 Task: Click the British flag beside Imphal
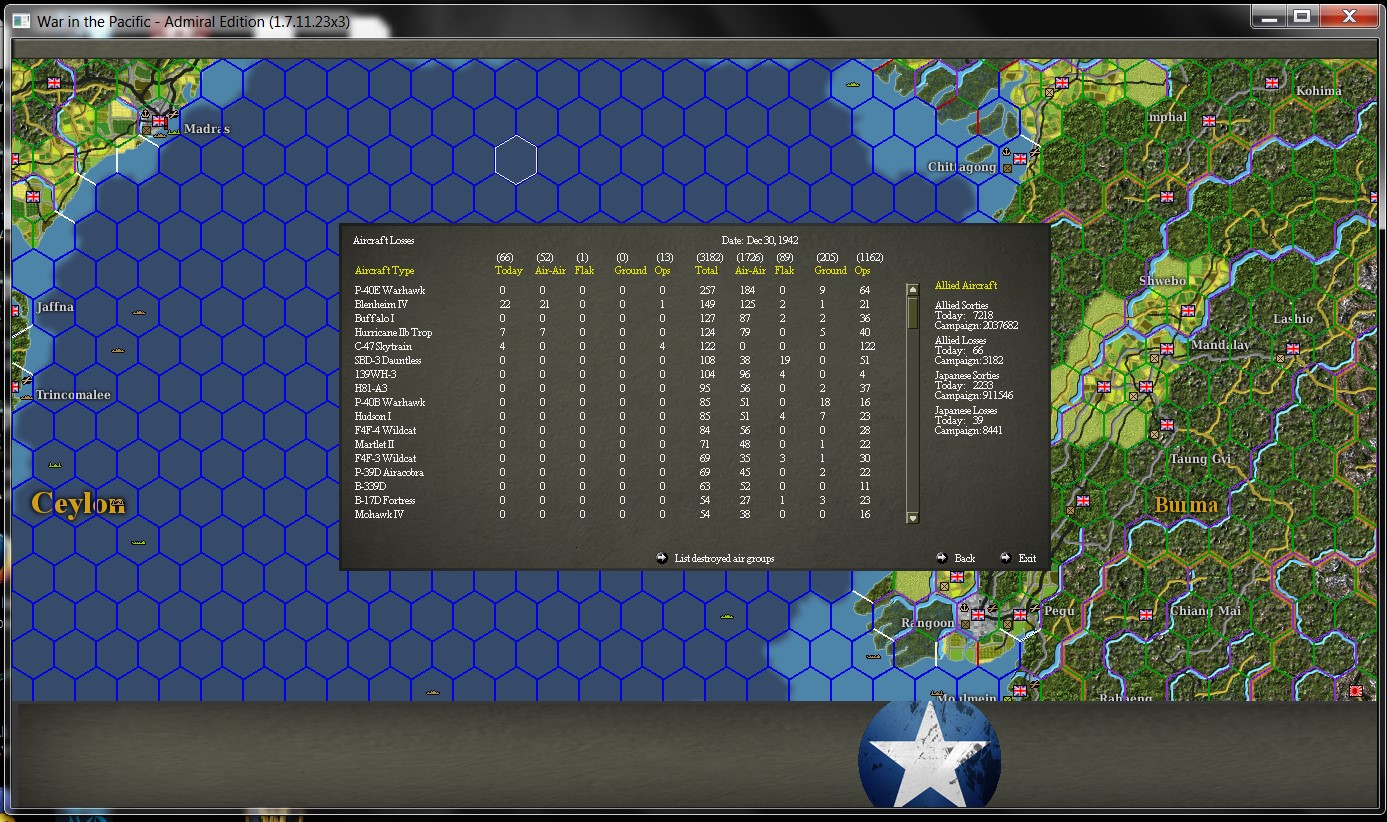[1209, 121]
